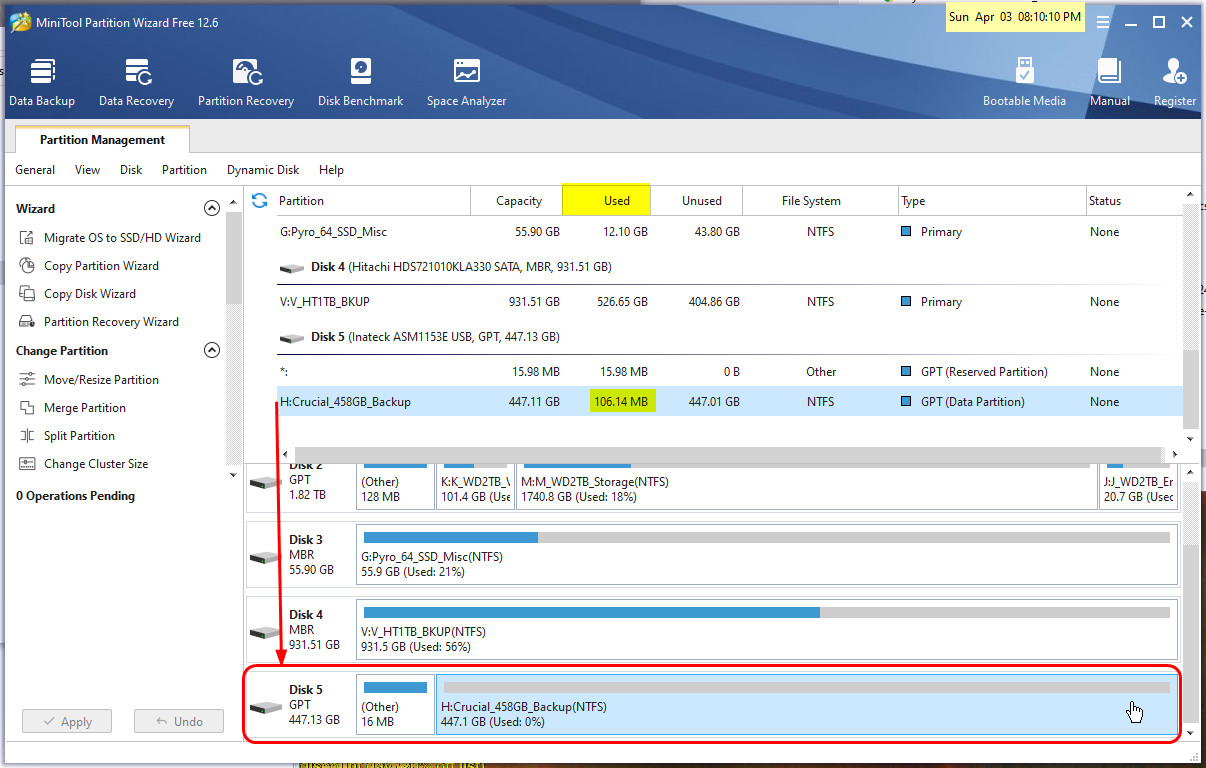The height and width of the screenshot is (768, 1206).
Task: Open the Help menu
Action: pos(331,170)
